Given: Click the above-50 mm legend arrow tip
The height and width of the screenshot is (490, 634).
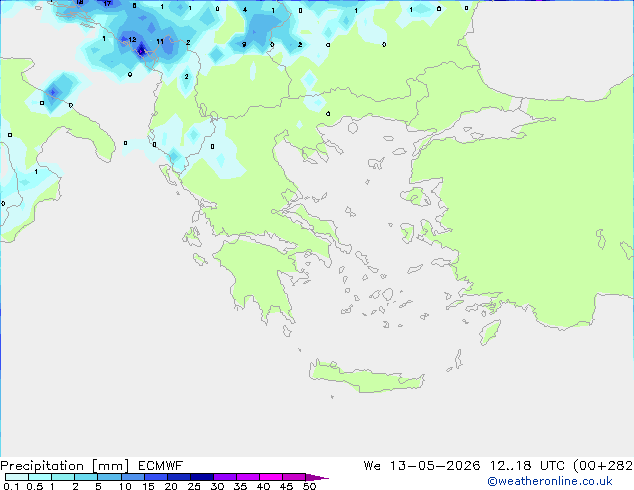Looking at the screenshot, I should click(317, 477).
